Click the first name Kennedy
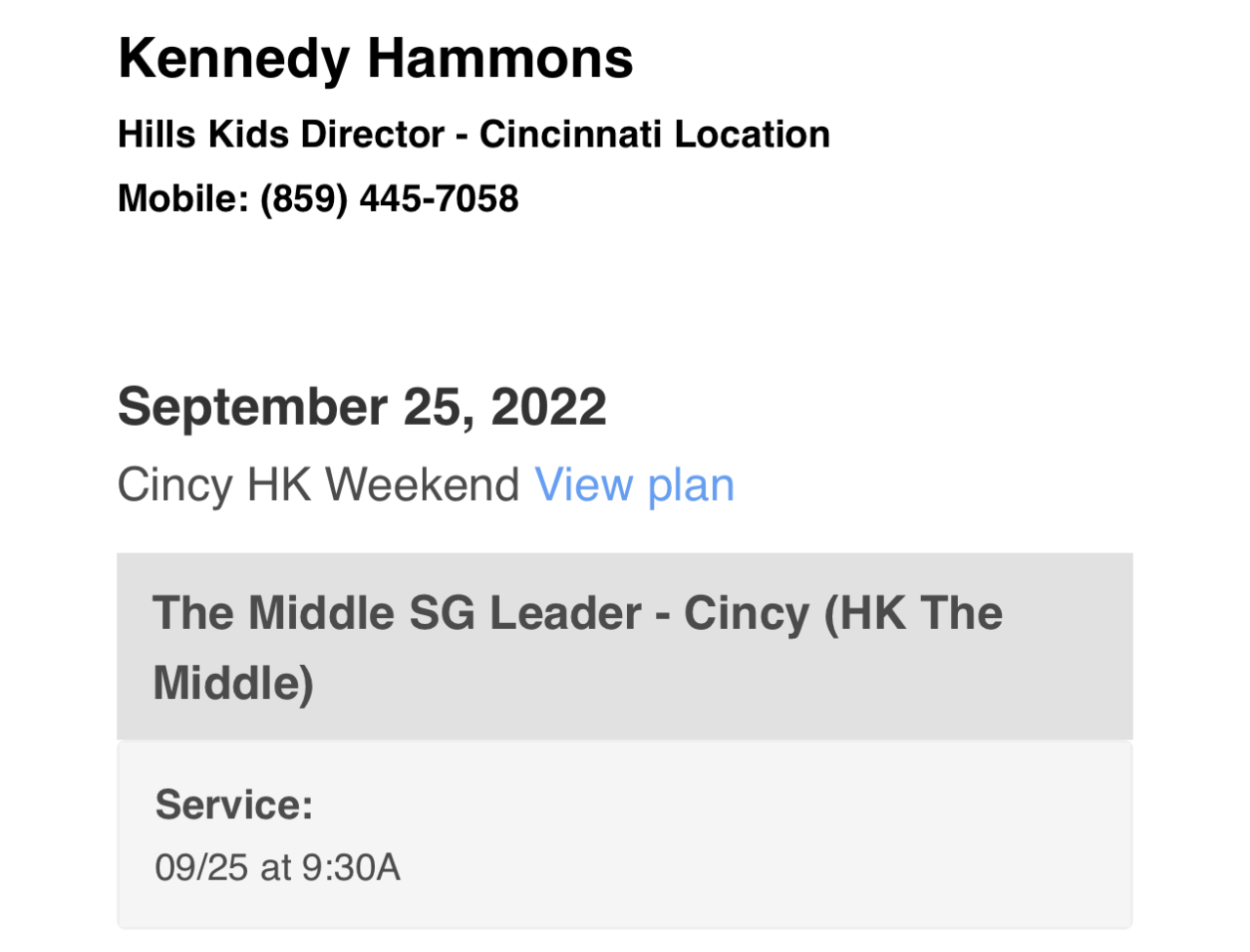Image resolution: width=1250 pixels, height=952 pixels. pyautogui.click(x=232, y=59)
